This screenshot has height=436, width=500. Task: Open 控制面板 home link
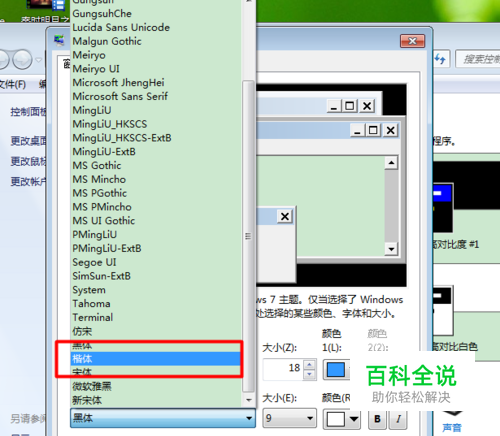pyautogui.click(x=28, y=112)
